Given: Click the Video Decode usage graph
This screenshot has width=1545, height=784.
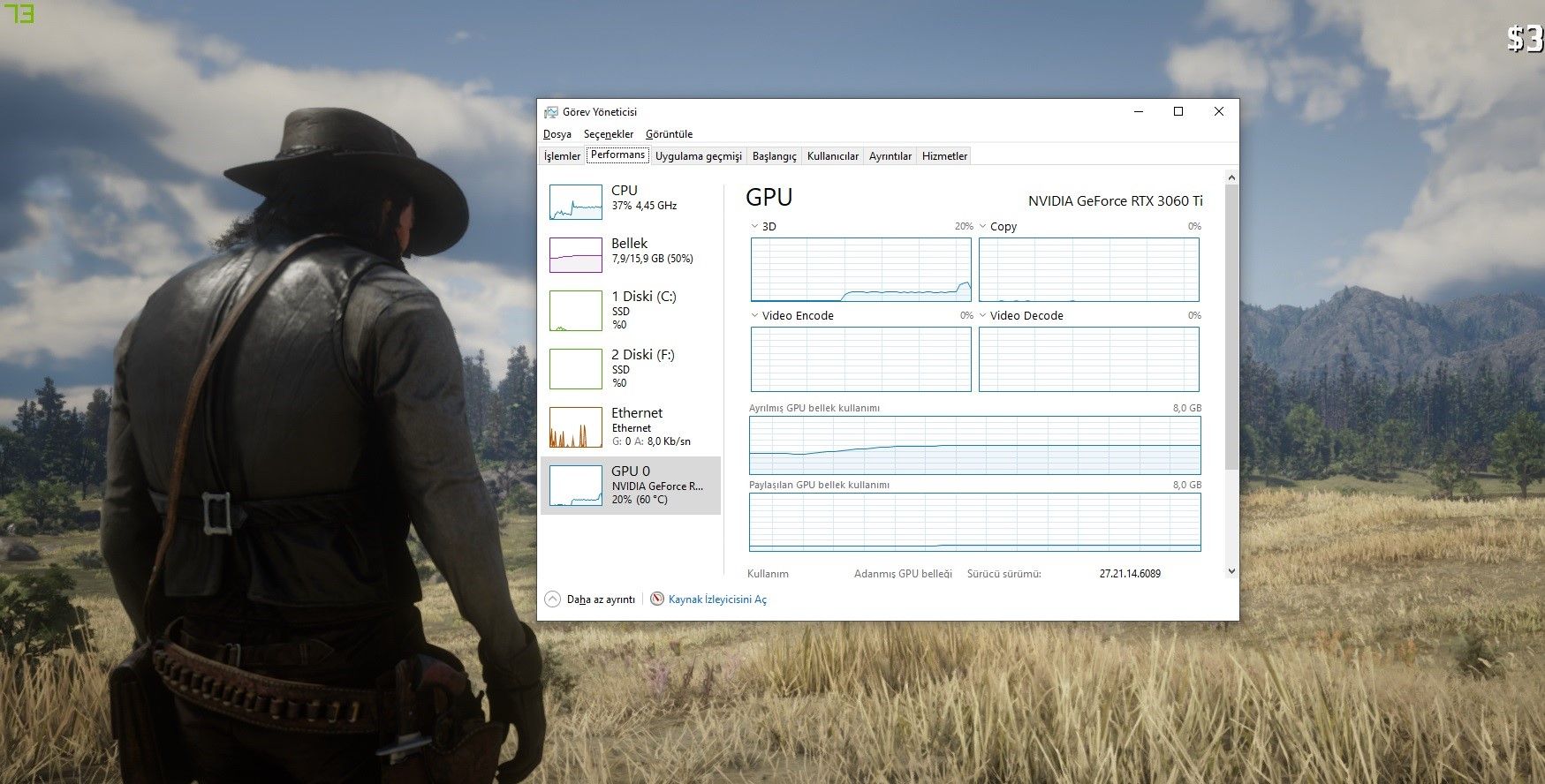Looking at the screenshot, I should pyautogui.click(x=1089, y=359).
